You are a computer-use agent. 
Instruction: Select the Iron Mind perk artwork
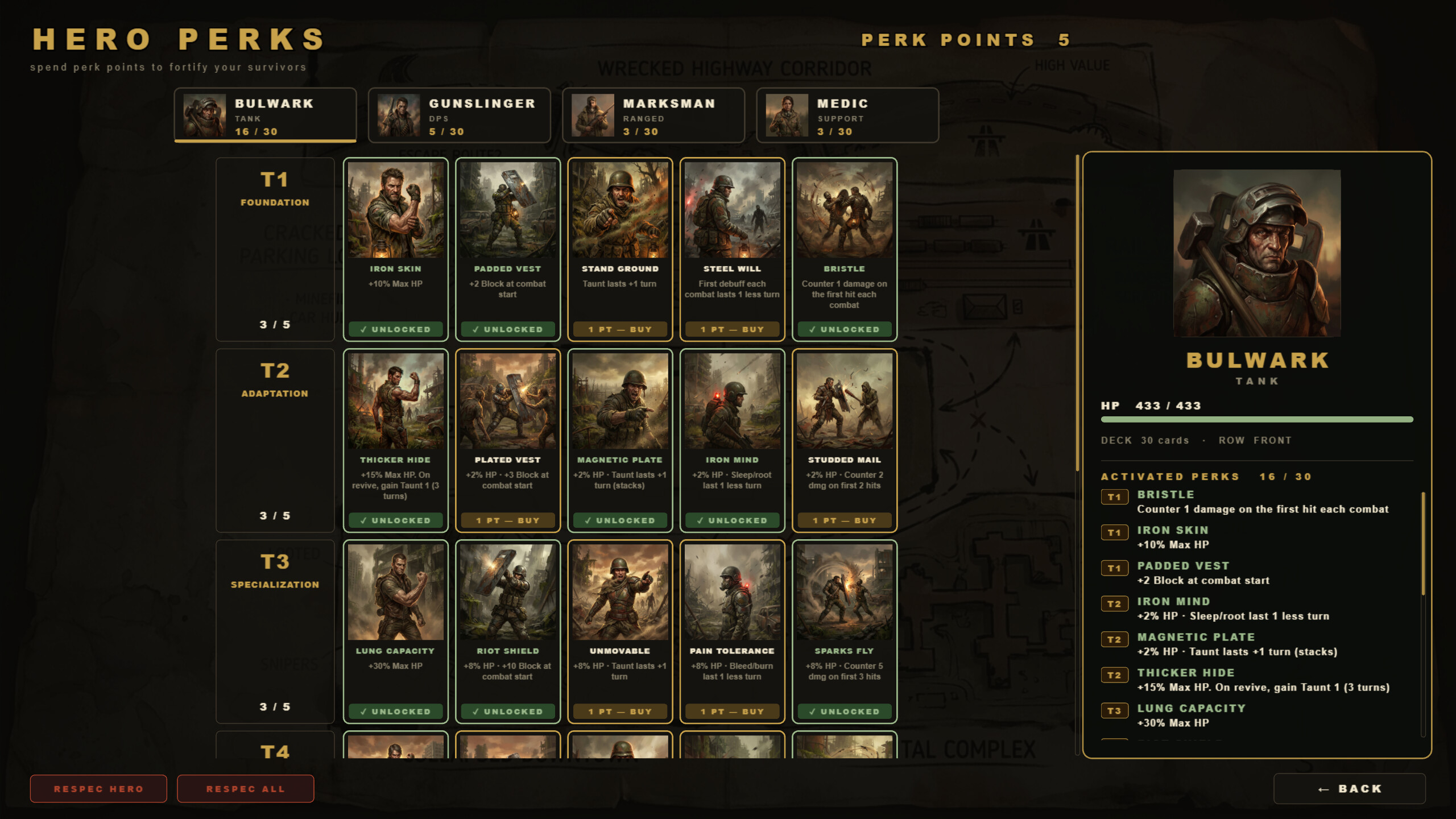(732, 401)
